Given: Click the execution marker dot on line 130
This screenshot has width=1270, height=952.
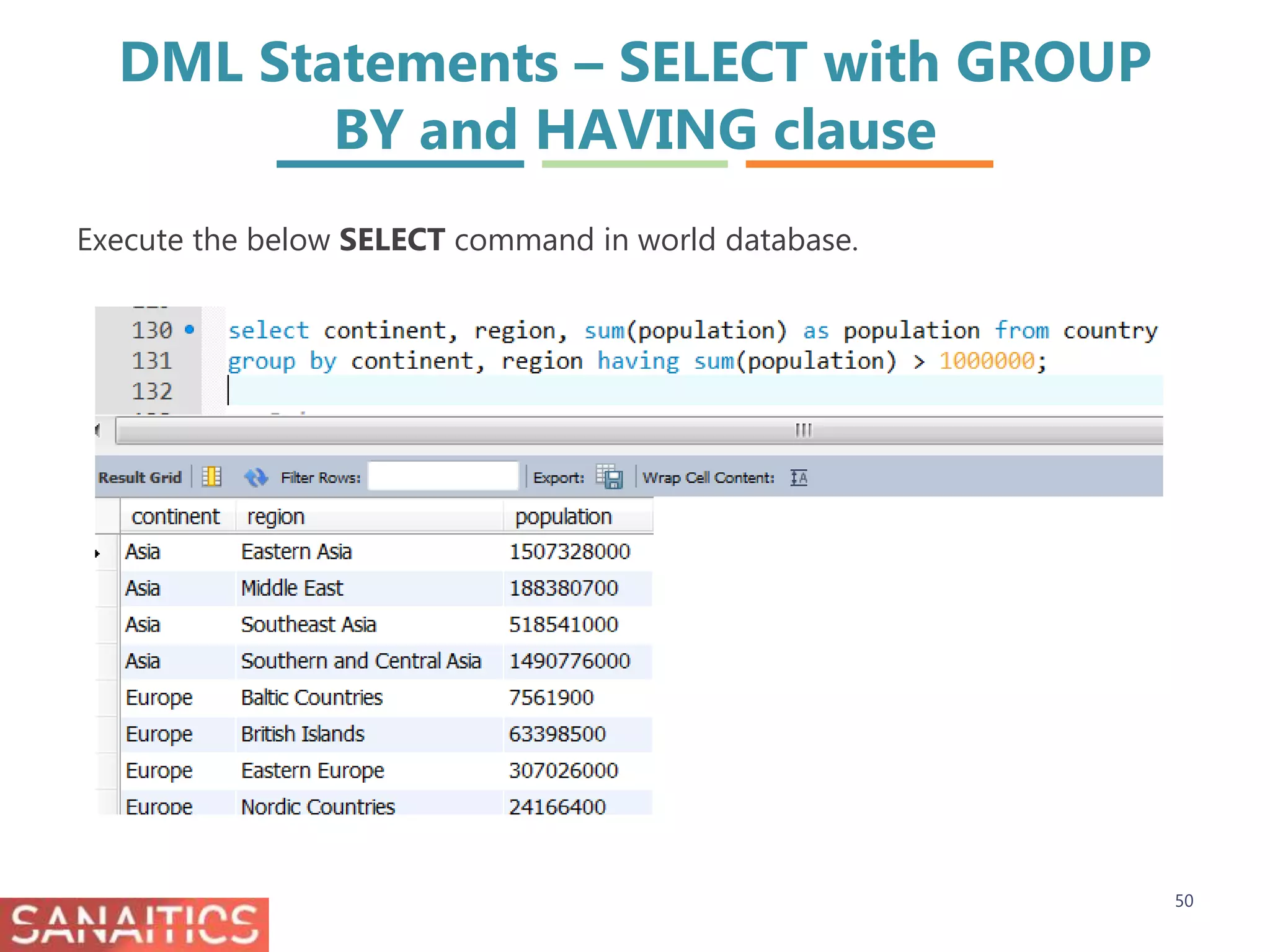Looking at the screenshot, I should tap(190, 329).
